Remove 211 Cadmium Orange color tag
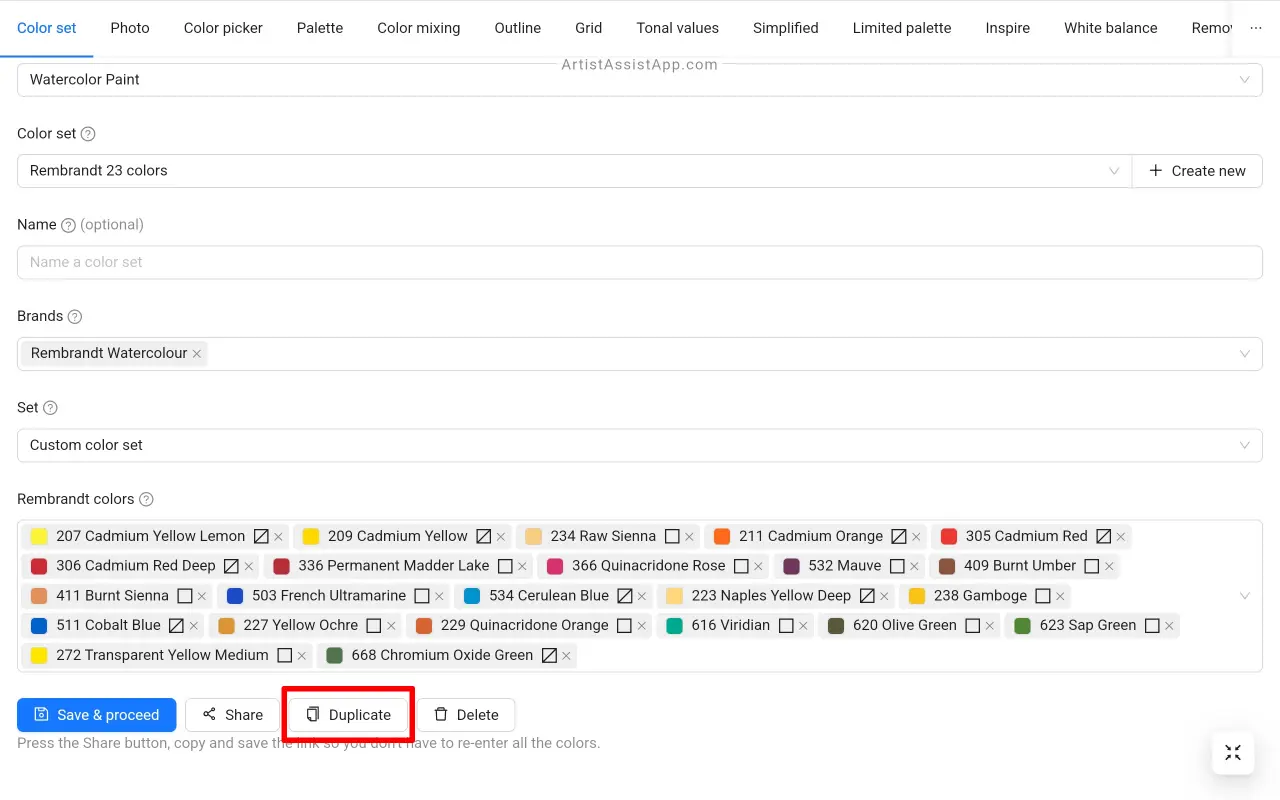This screenshot has width=1280, height=800. coord(916,537)
